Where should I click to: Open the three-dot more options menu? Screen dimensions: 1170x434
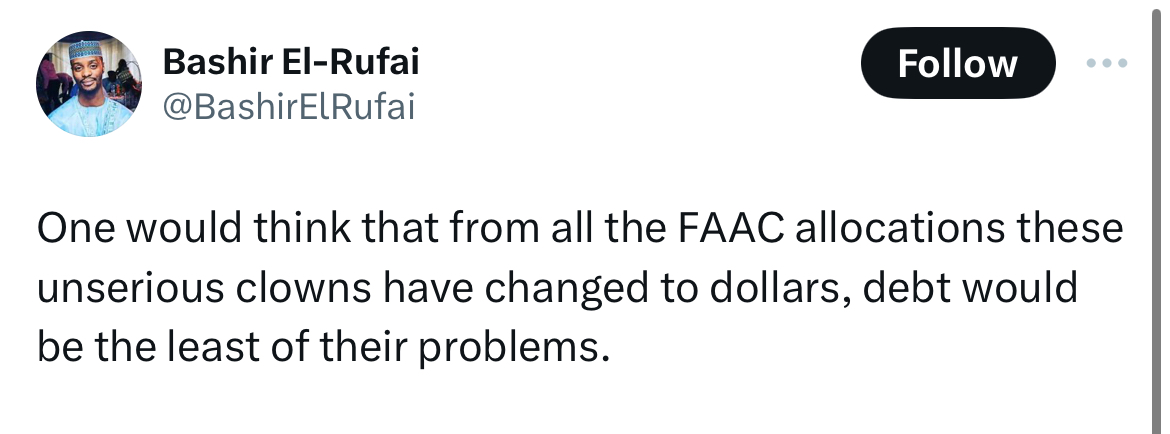coord(1107,64)
